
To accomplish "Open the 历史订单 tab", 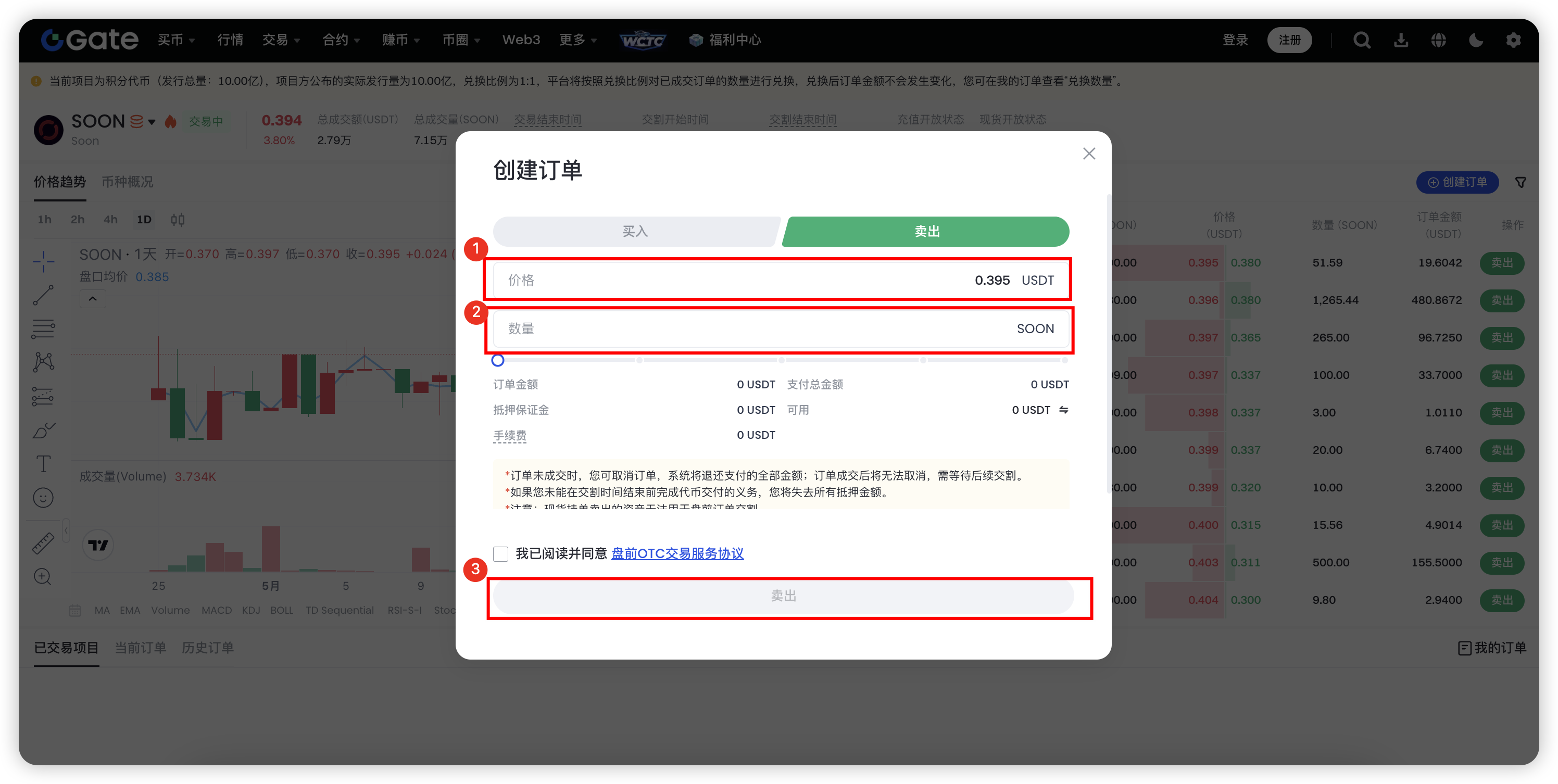I will coord(207,648).
